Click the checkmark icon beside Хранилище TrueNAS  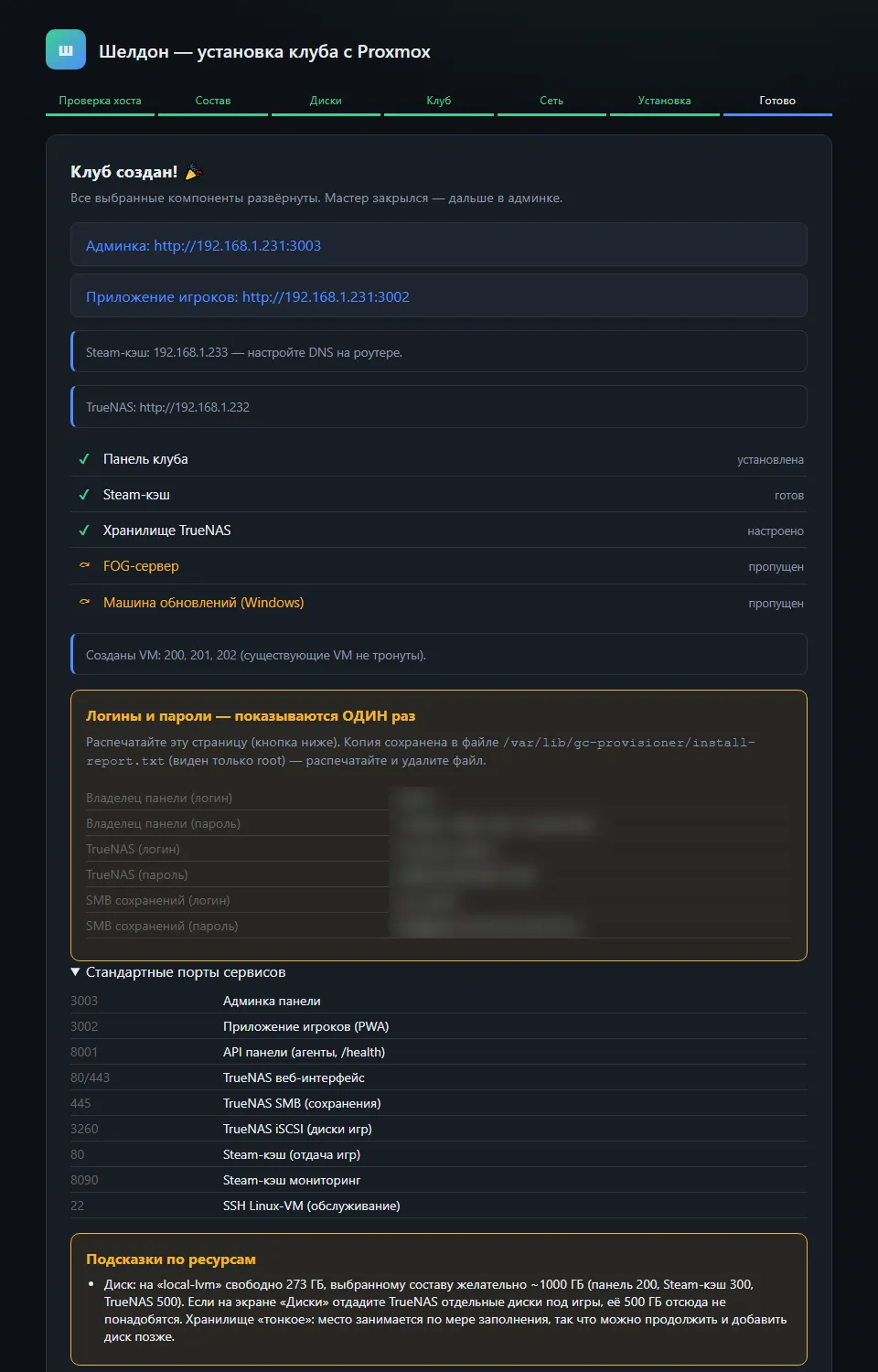tap(84, 531)
